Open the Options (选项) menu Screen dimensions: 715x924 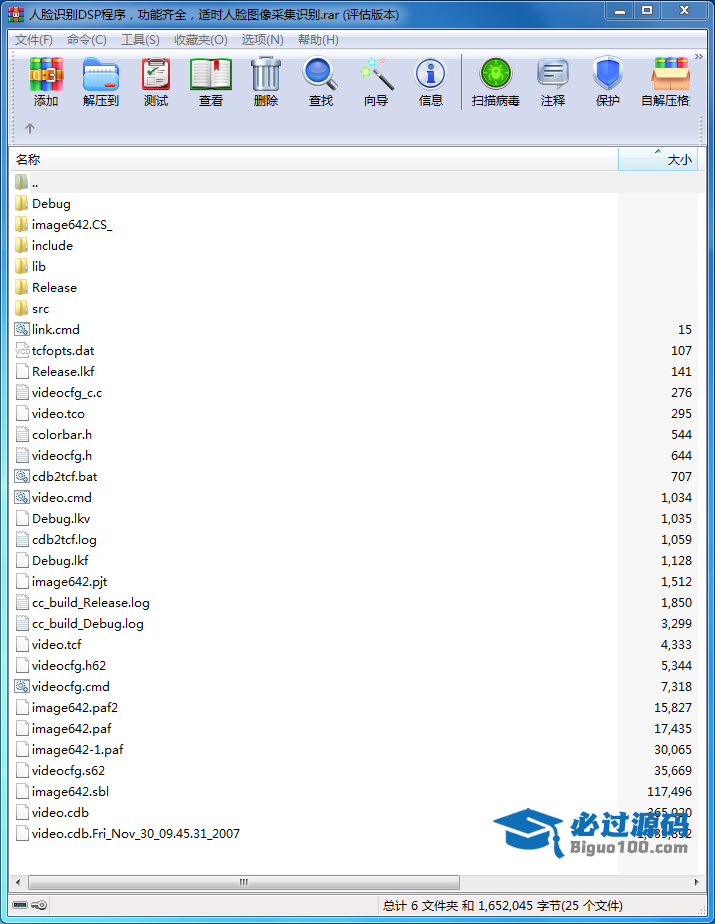point(262,39)
